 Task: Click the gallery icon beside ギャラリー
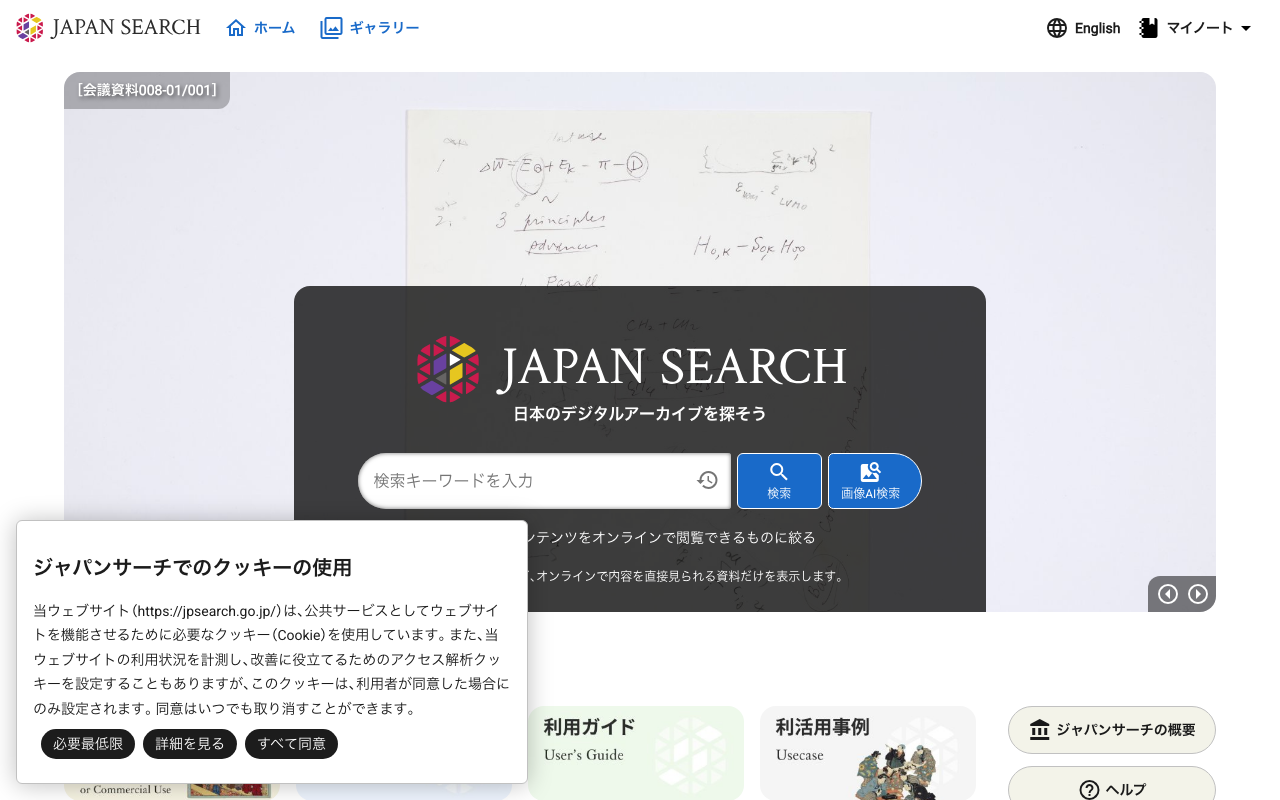331,27
